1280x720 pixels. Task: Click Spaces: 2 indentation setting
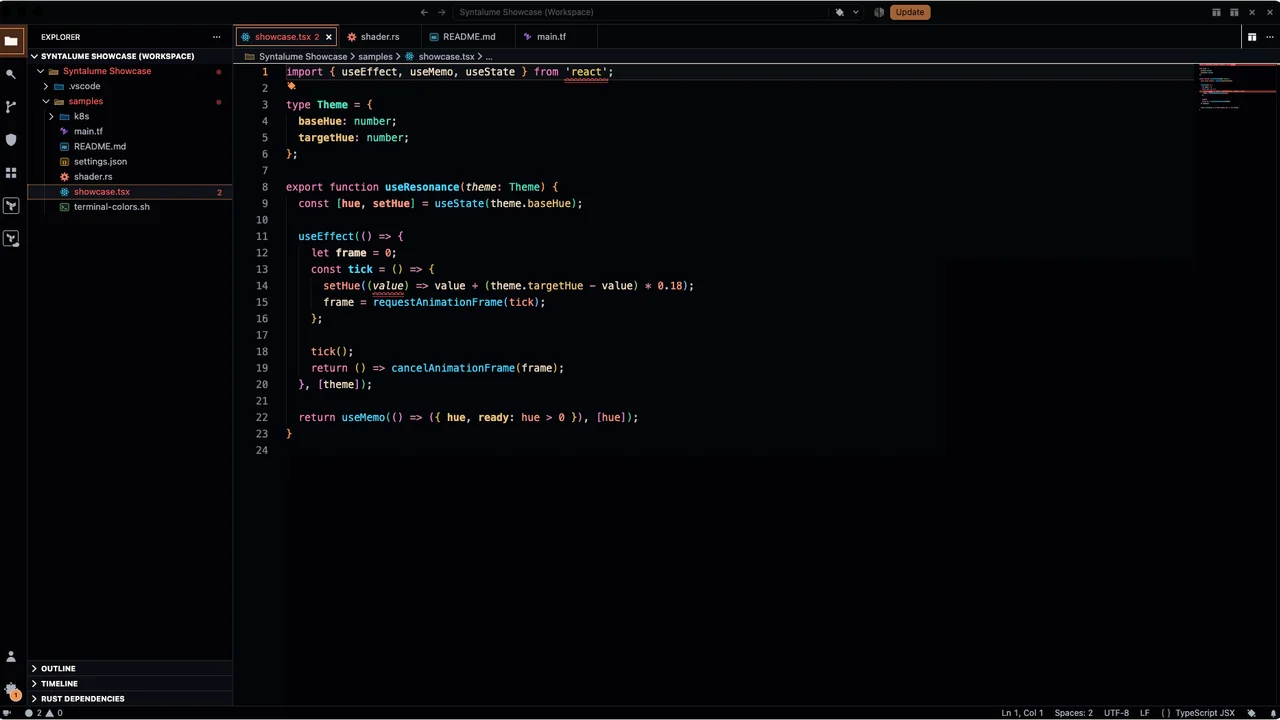[1073, 713]
